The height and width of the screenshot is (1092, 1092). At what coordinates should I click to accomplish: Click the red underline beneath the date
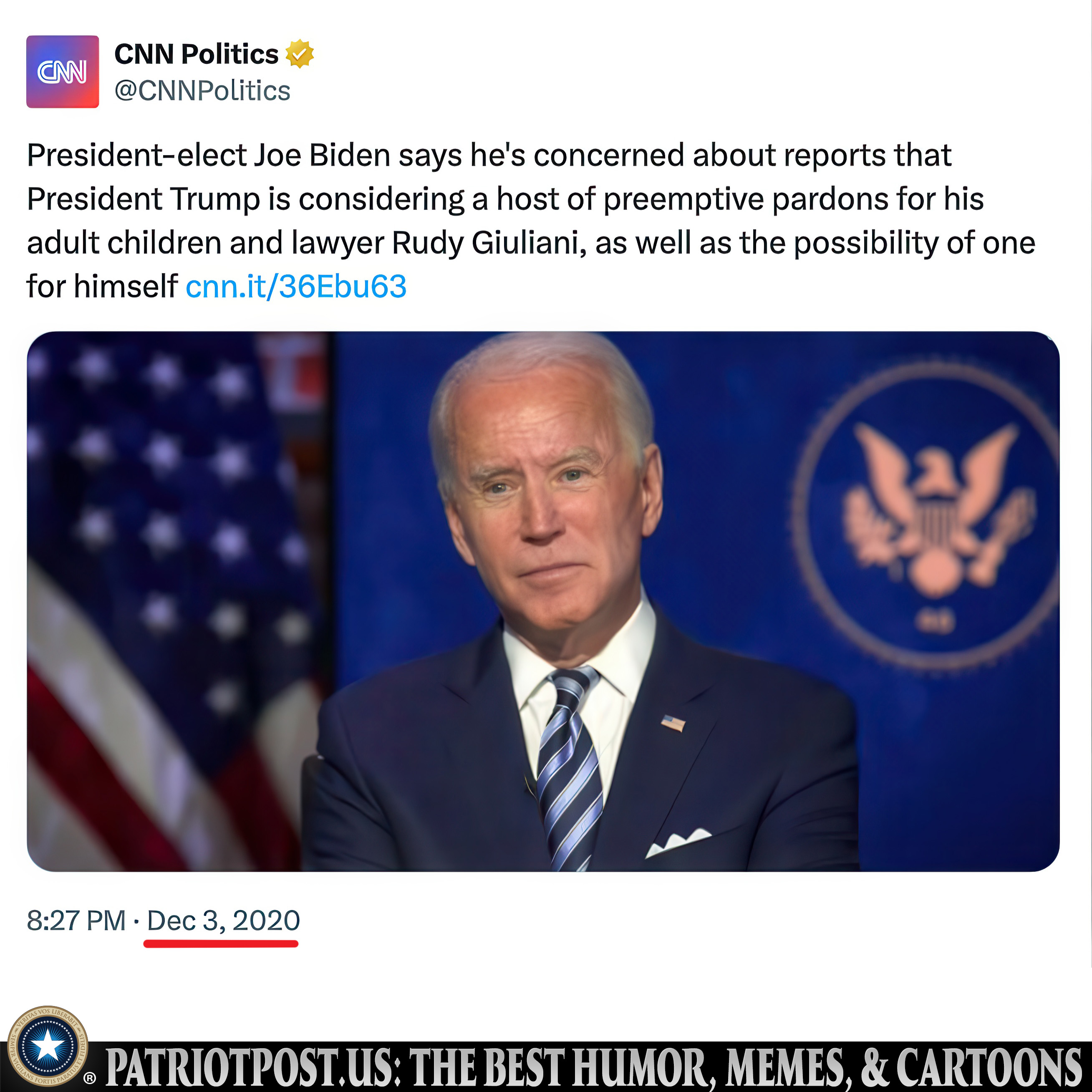click(x=221, y=943)
